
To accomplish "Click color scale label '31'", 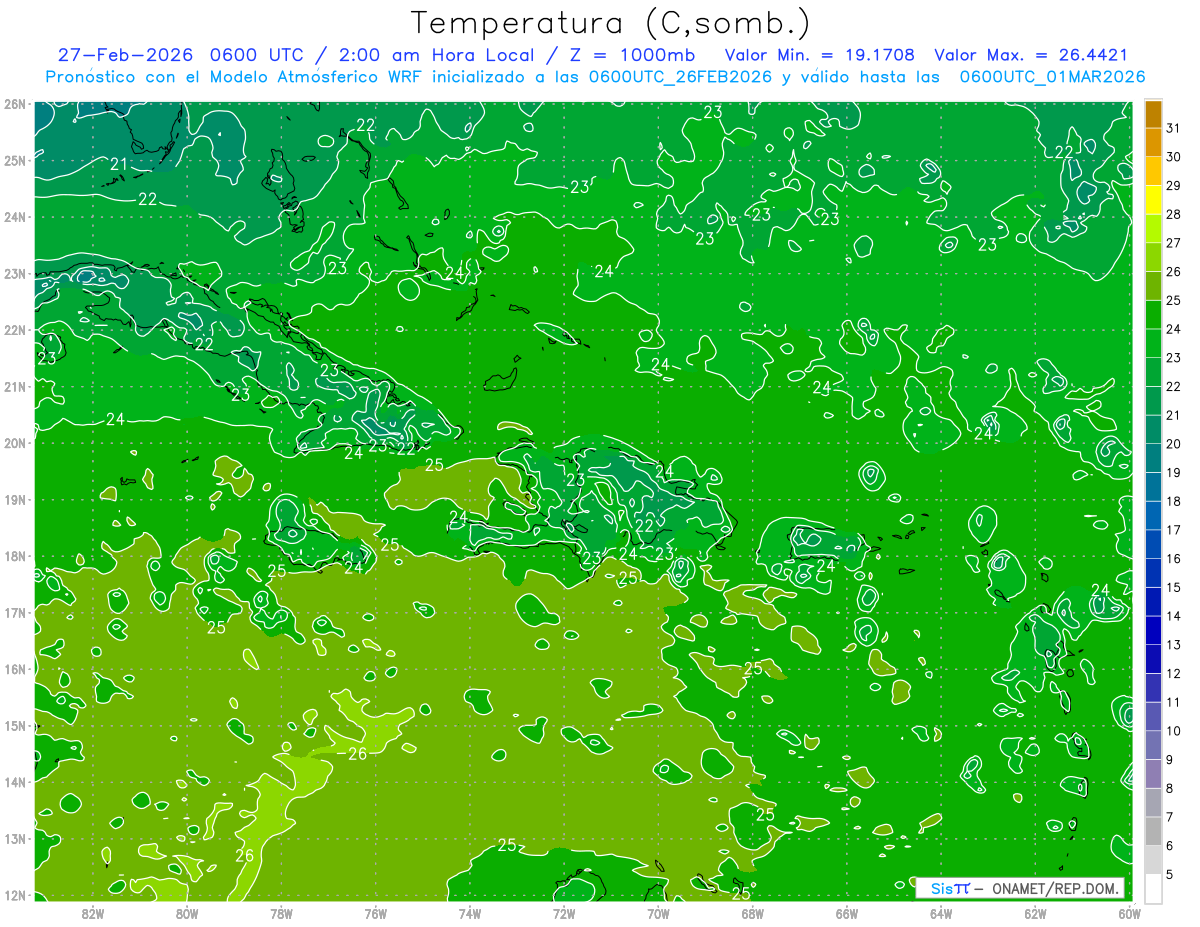I will (x=1174, y=128).
